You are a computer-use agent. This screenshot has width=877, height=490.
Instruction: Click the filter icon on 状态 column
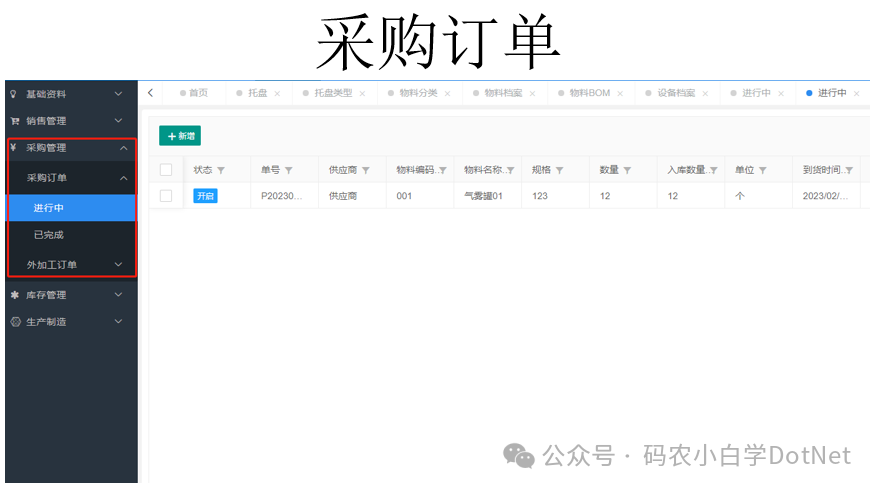coord(221,171)
